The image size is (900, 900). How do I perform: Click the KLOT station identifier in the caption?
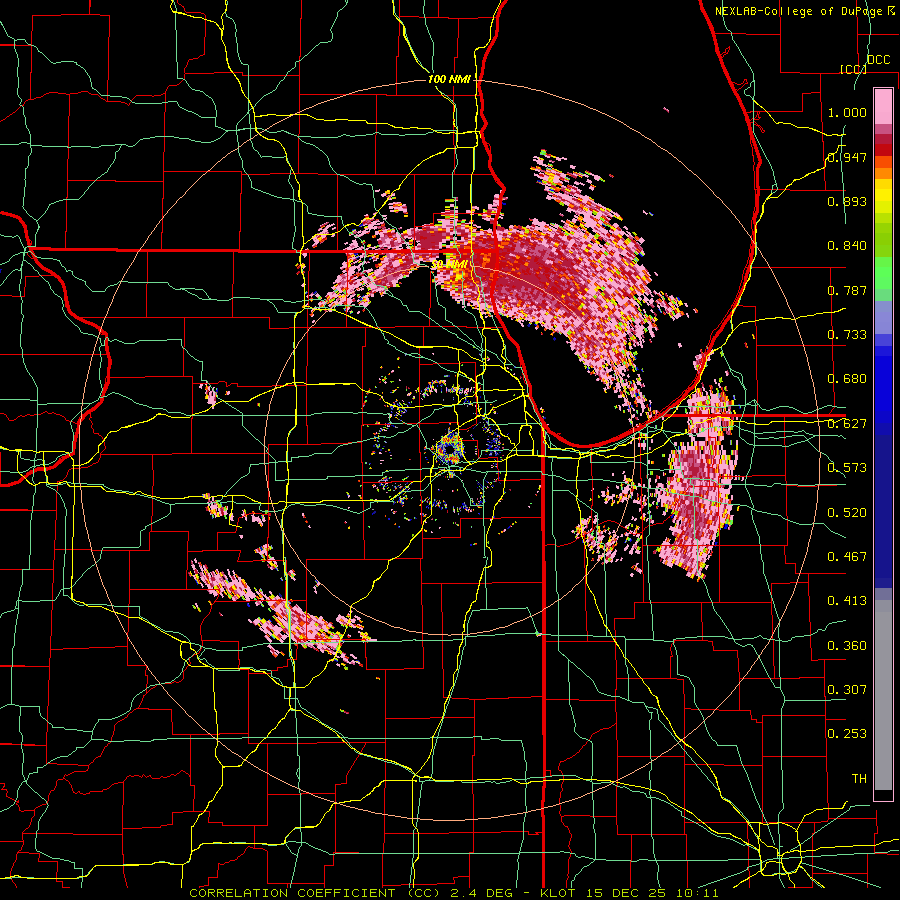[x=557, y=893]
